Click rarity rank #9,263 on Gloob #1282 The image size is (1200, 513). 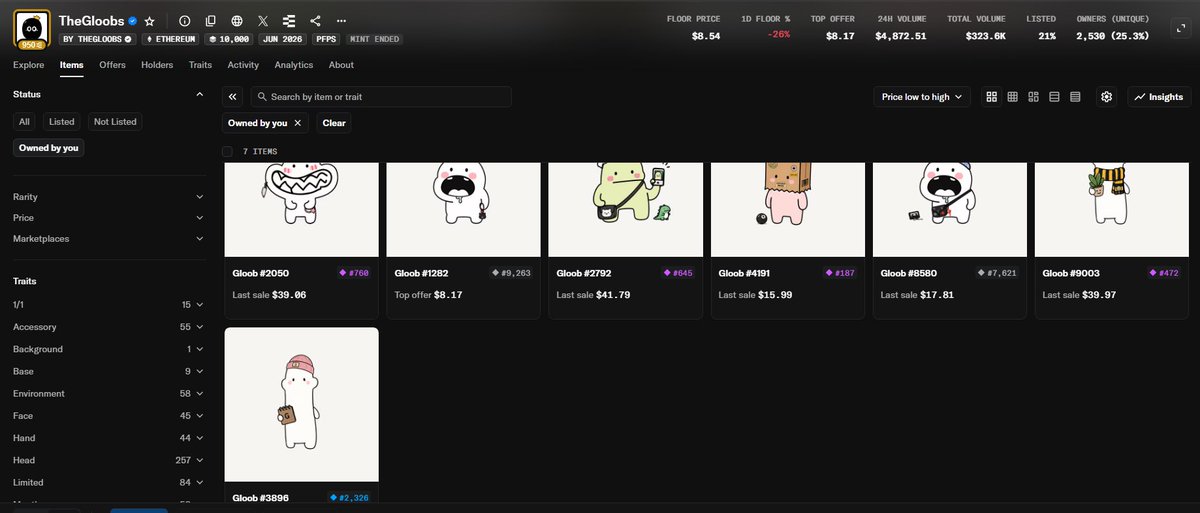[x=510, y=273]
